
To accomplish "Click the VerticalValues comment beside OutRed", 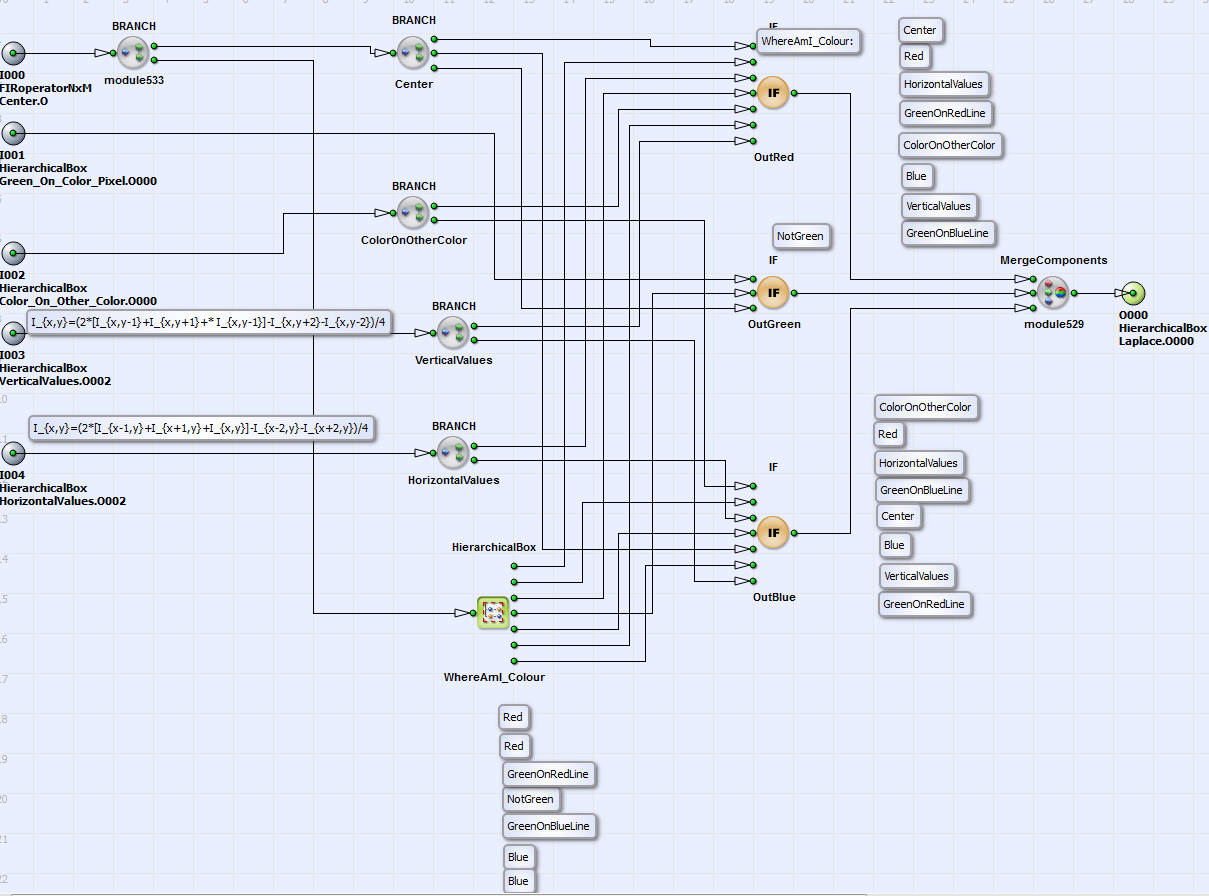I will click(x=938, y=206).
